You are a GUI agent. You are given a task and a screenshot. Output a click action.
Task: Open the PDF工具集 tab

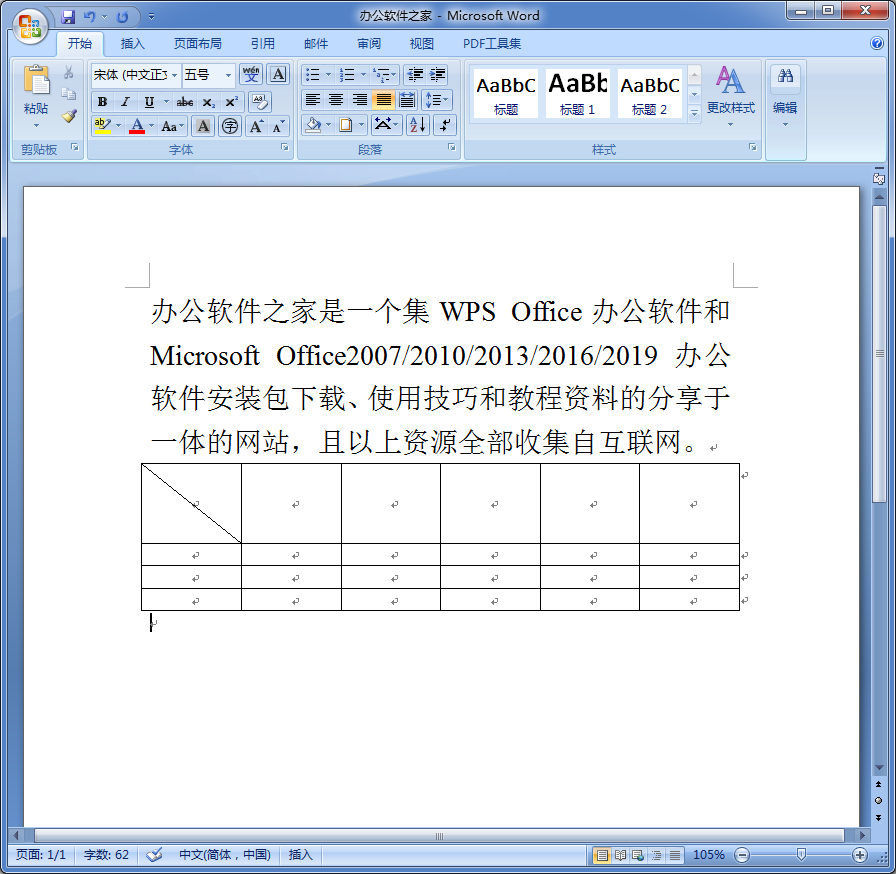coord(492,43)
